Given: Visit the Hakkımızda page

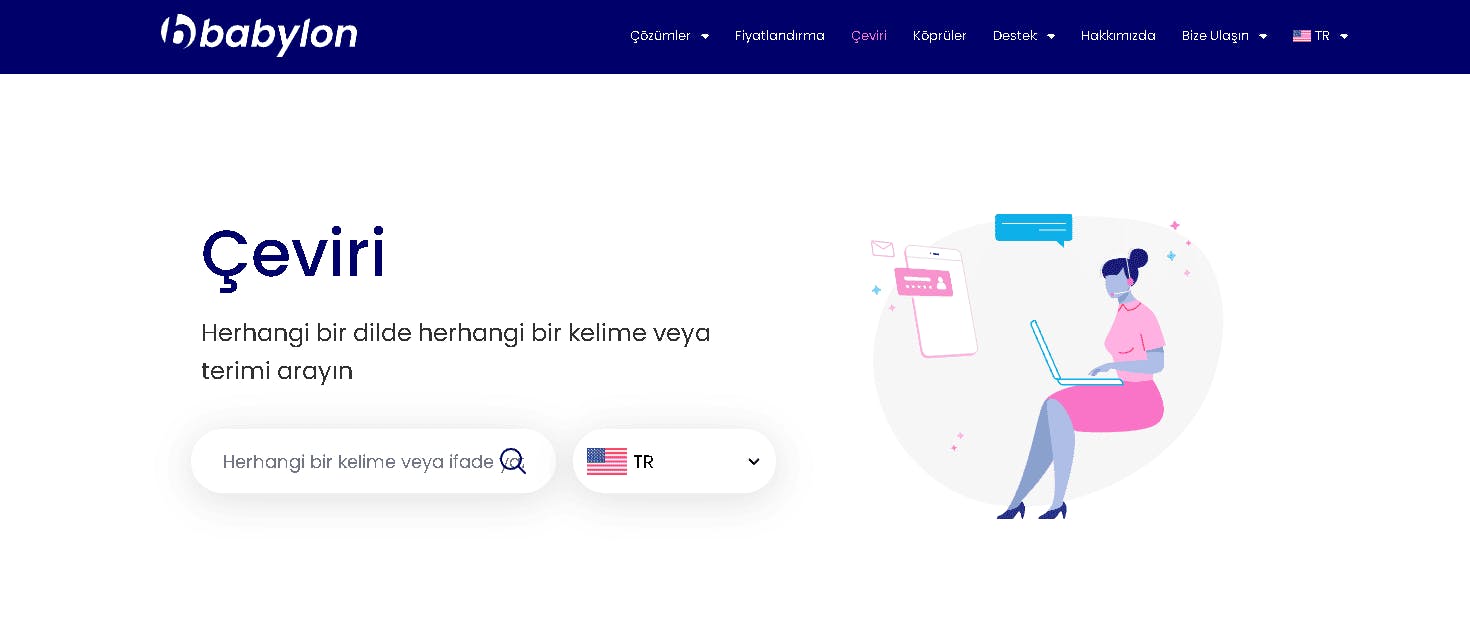Looking at the screenshot, I should (x=1118, y=36).
